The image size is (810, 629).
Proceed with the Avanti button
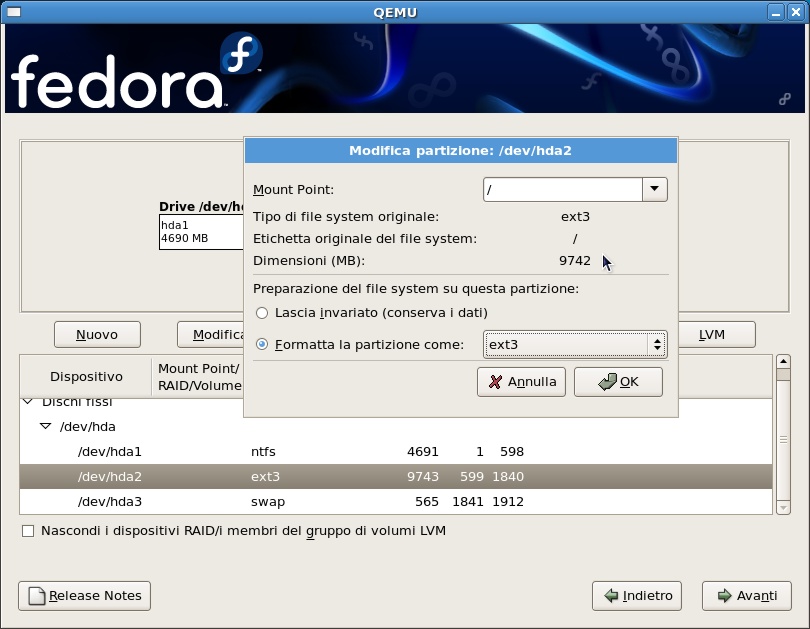[746, 596]
